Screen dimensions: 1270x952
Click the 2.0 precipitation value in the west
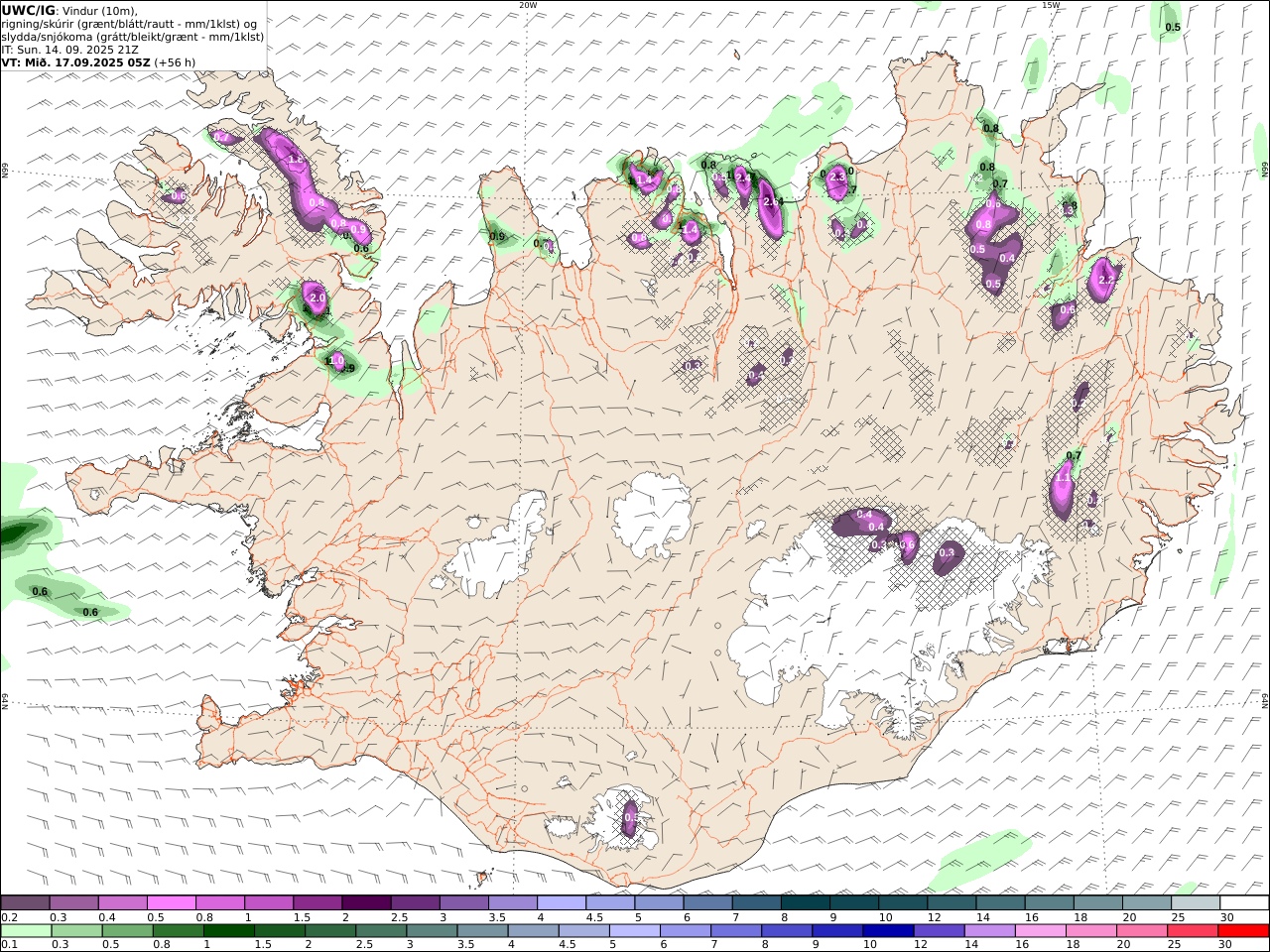(317, 297)
